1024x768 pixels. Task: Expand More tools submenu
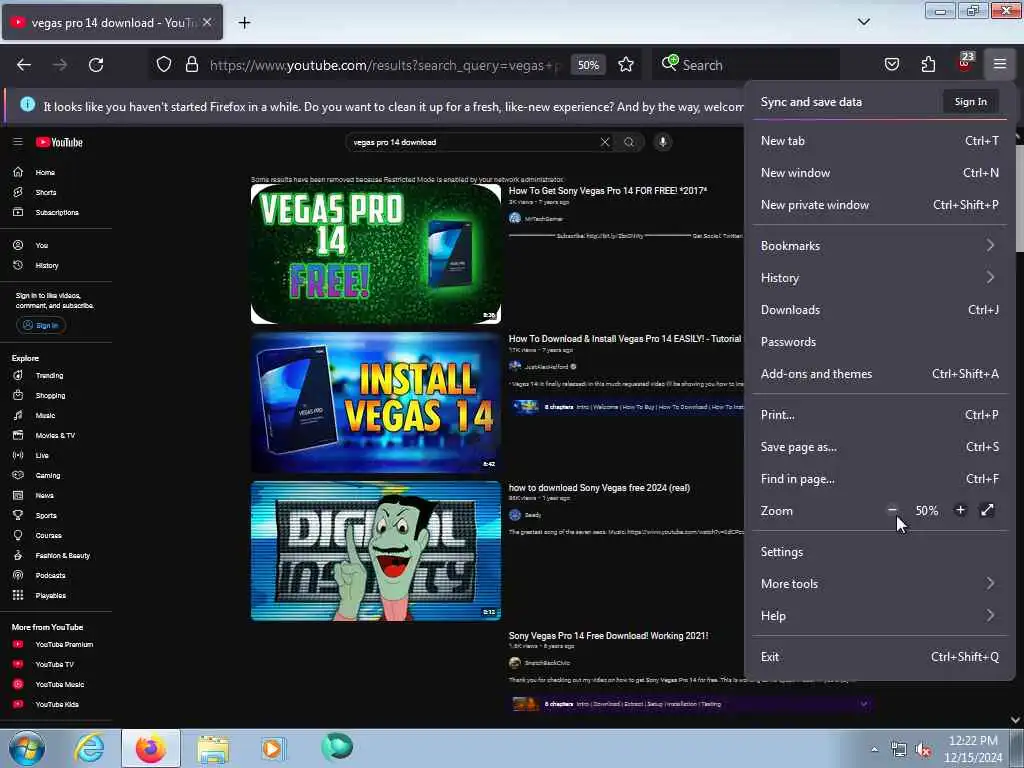[x=879, y=583]
